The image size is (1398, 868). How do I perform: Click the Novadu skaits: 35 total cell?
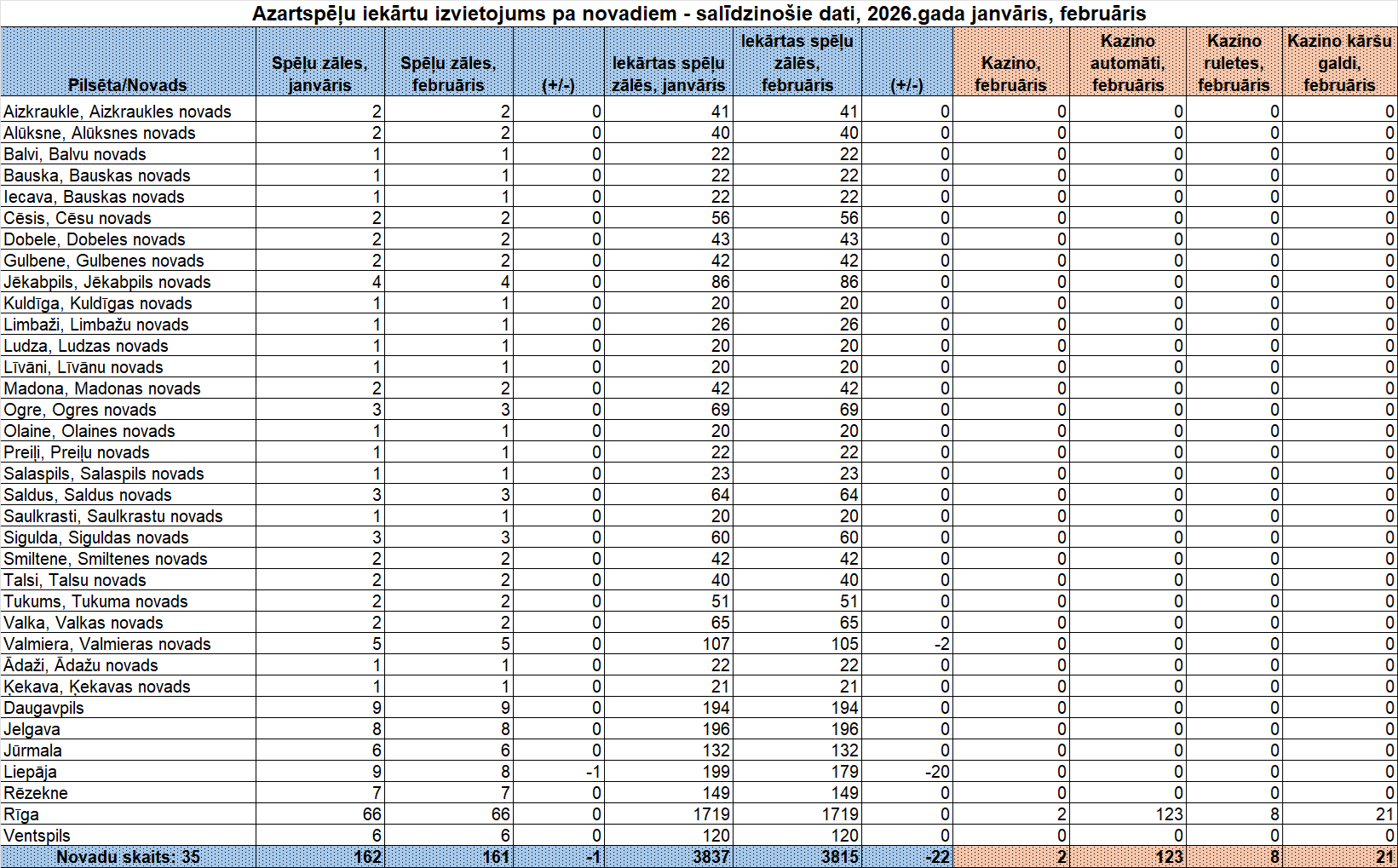[x=128, y=857]
